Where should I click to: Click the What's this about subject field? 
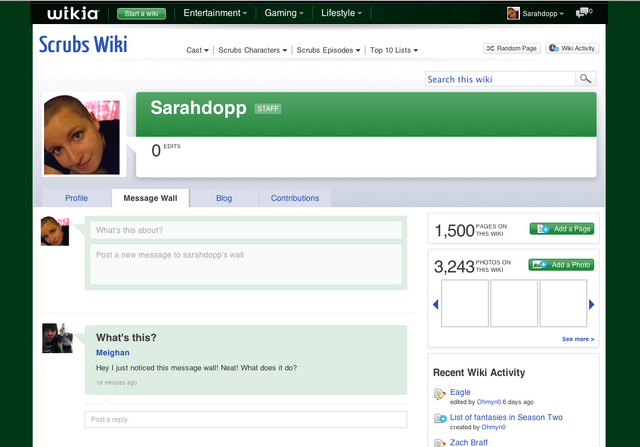[x=246, y=230]
